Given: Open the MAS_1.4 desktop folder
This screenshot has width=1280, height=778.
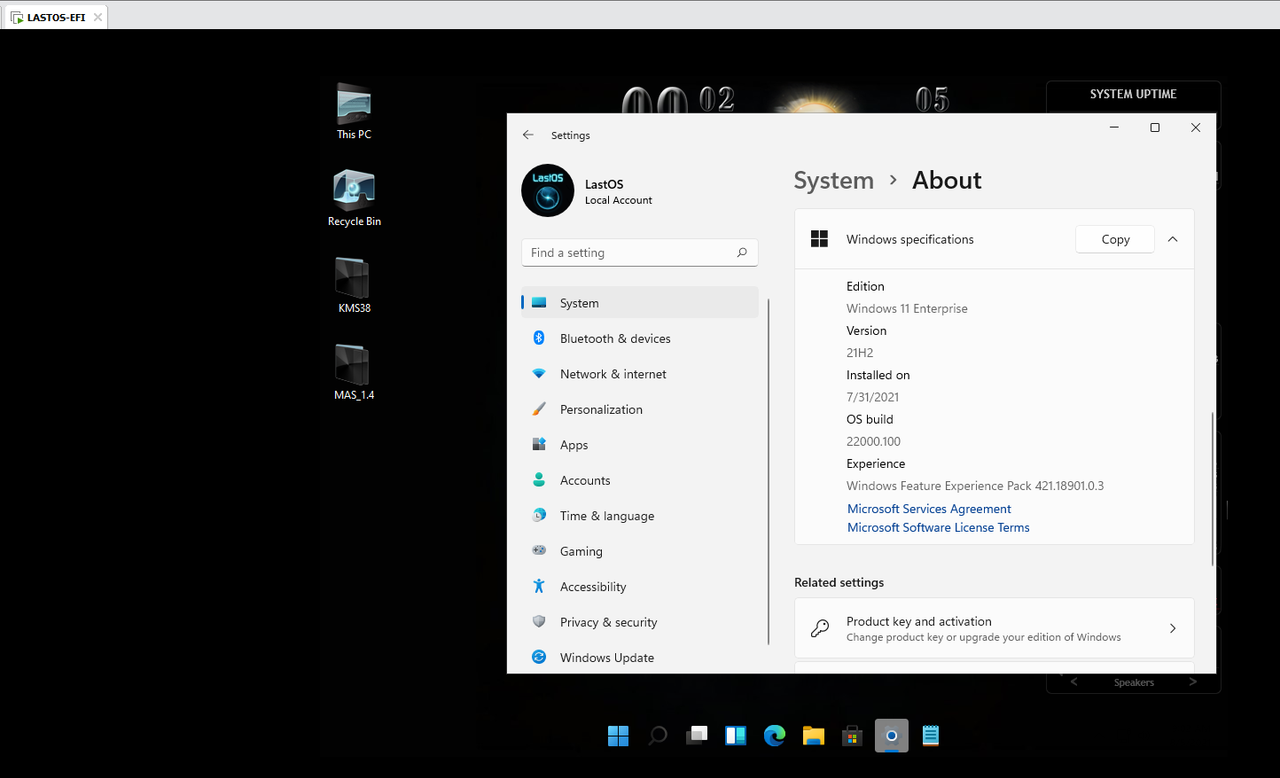Looking at the screenshot, I should (354, 372).
